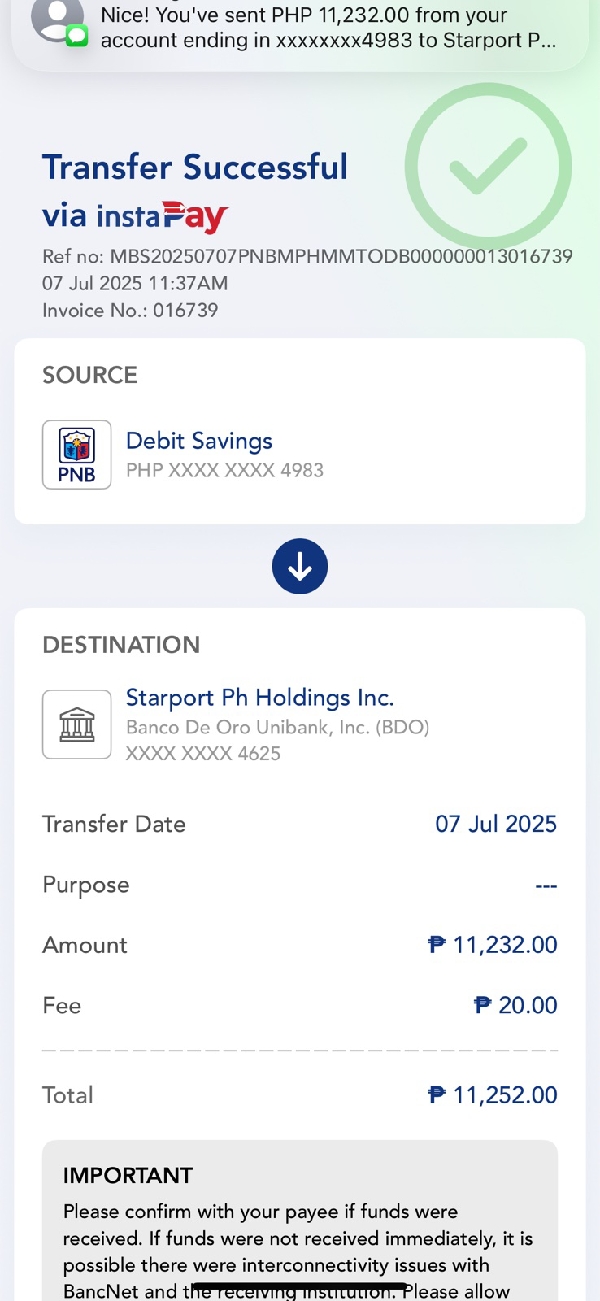
Task: Tap the Transfer Successful heading
Action: [195, 167]
